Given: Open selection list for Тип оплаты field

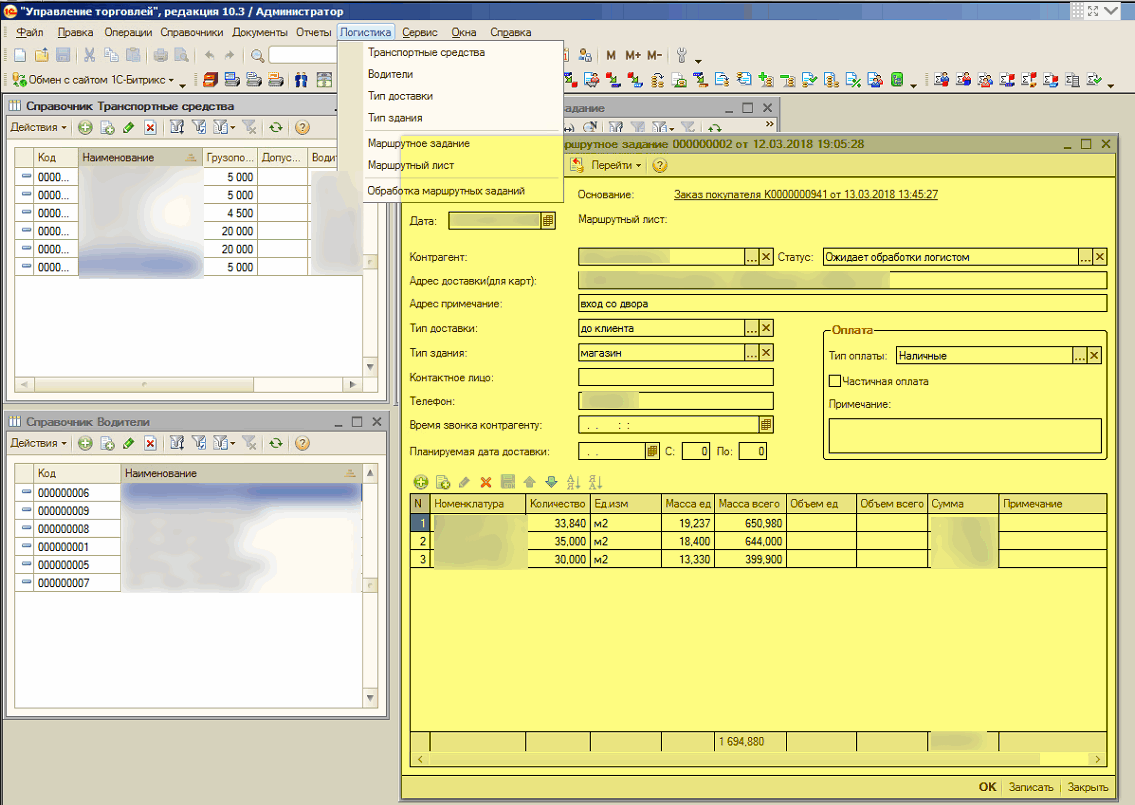Looking at the screenshot, I should pyautogui.click(x=1079, y=355).
